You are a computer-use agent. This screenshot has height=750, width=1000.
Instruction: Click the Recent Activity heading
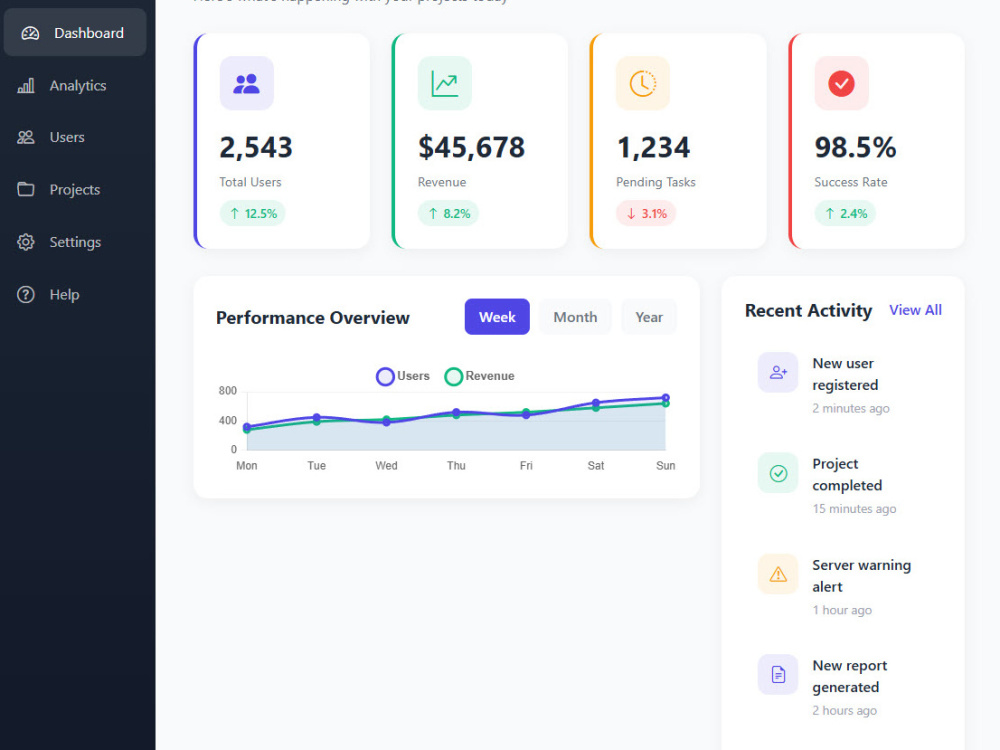click(808, 310)
